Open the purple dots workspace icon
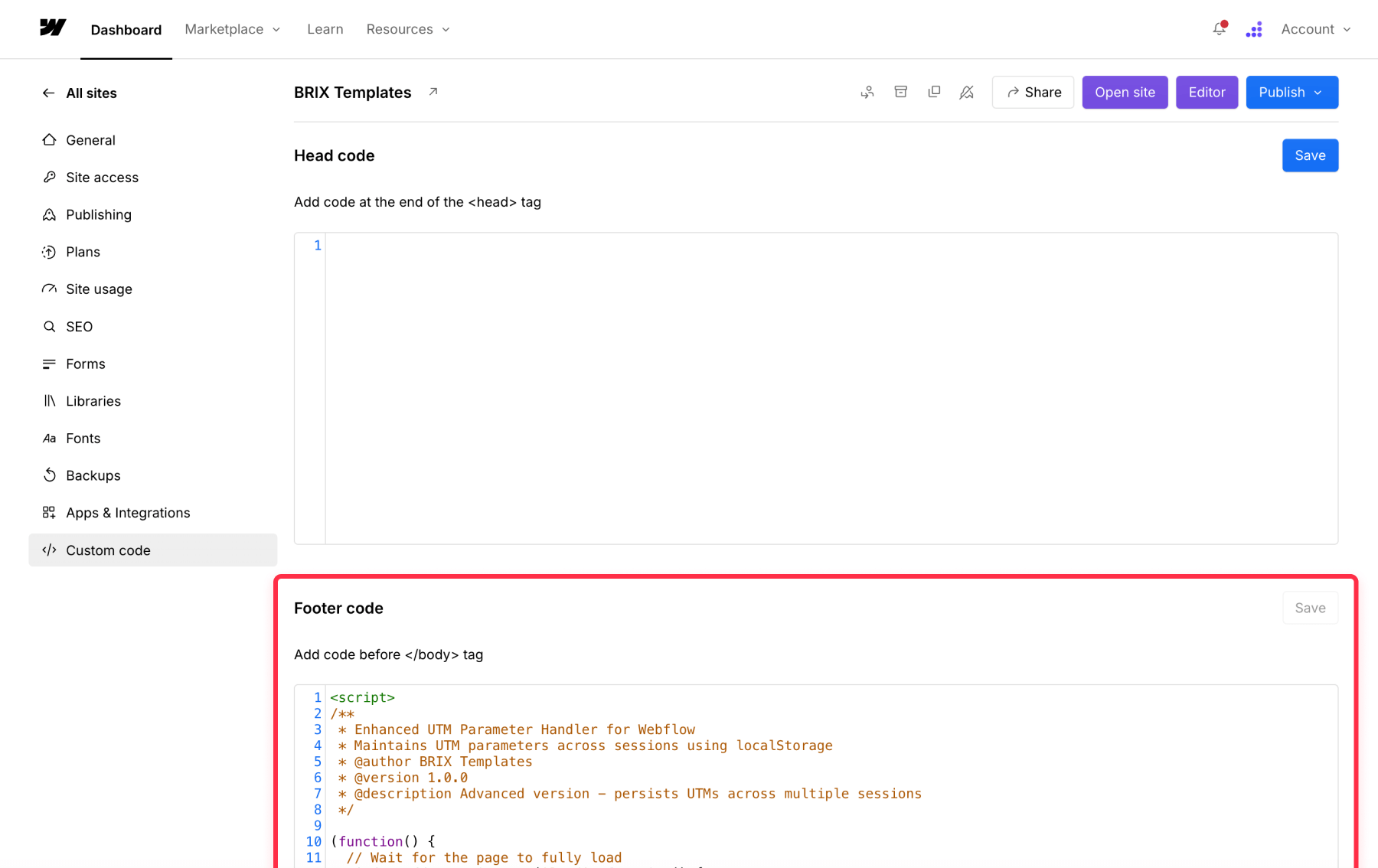This screenshot has height=868, width=1378. tap(1254, 29)
